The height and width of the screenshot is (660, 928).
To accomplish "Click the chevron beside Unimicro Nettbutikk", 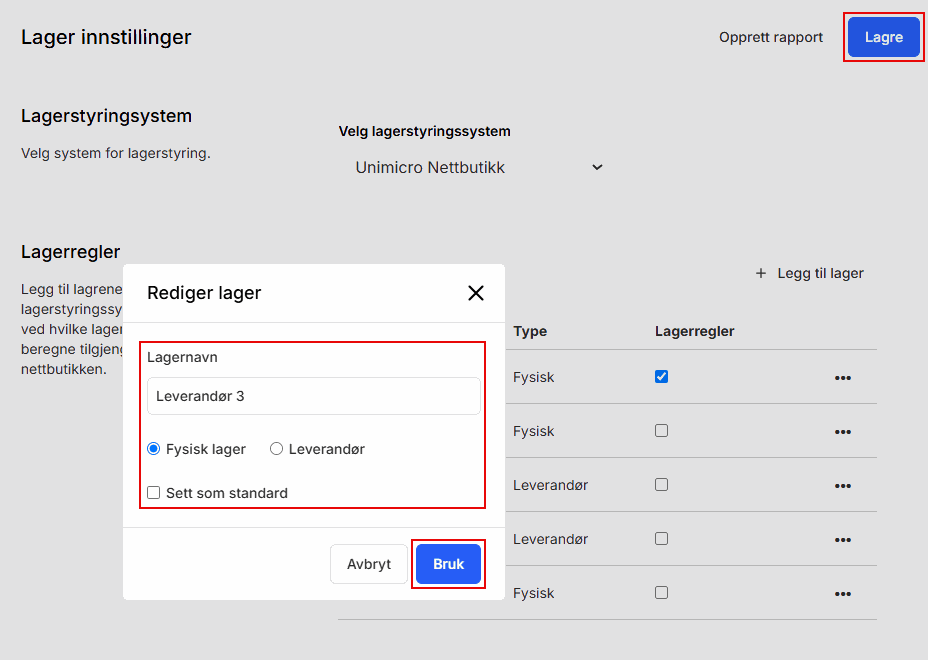I will 597,167.
